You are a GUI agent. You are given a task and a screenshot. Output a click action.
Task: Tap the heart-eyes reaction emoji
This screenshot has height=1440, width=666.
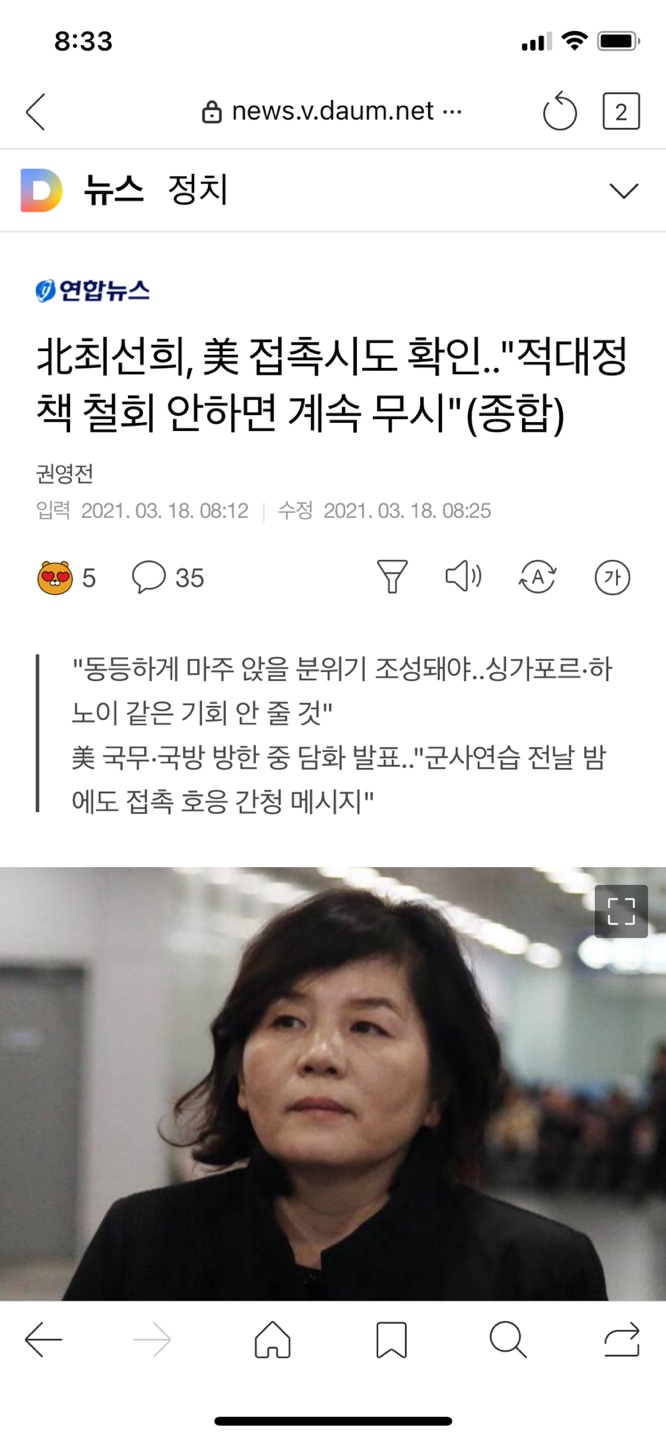pos(56,577)
